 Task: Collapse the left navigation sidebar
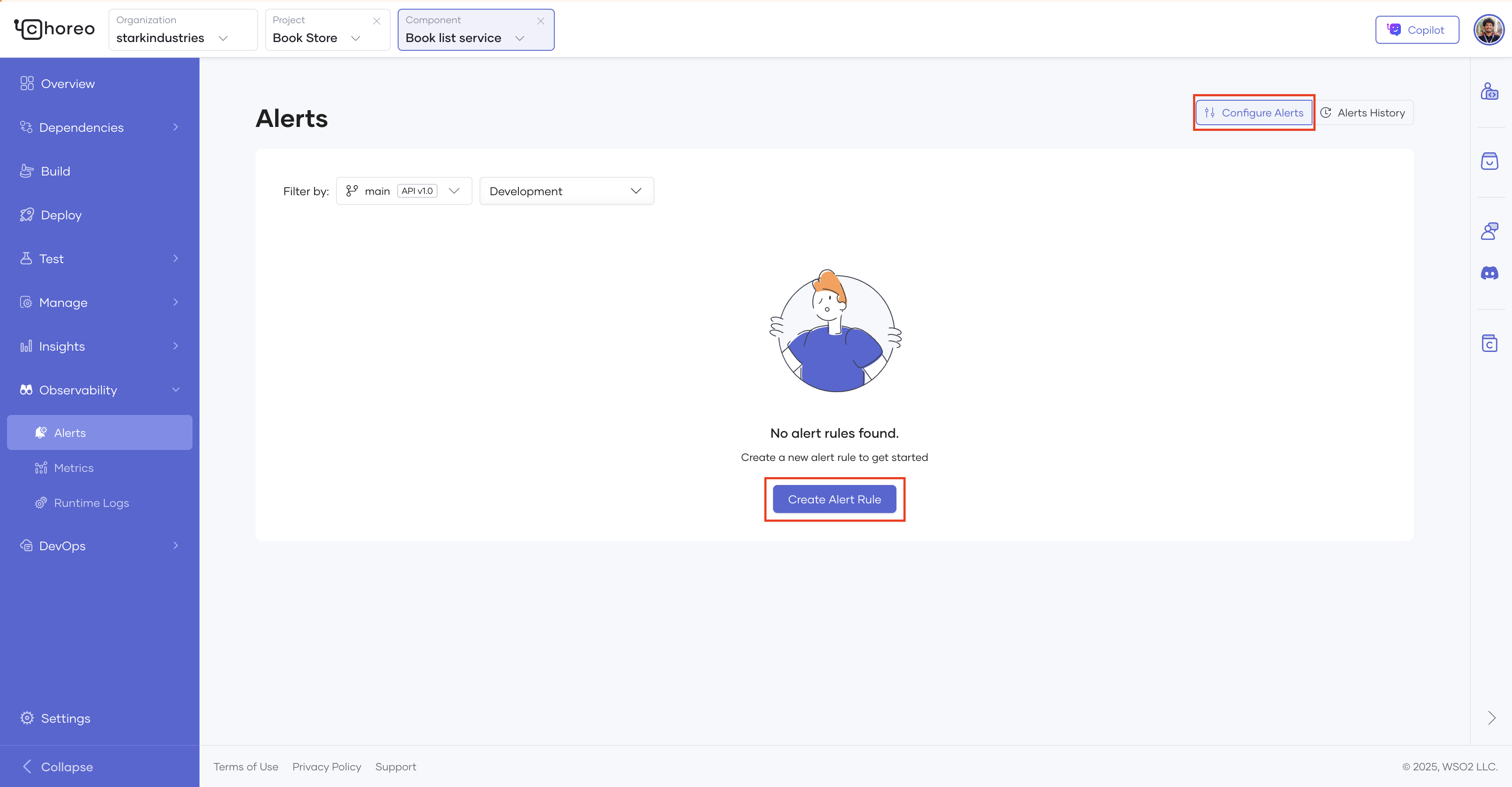(57, 766)
